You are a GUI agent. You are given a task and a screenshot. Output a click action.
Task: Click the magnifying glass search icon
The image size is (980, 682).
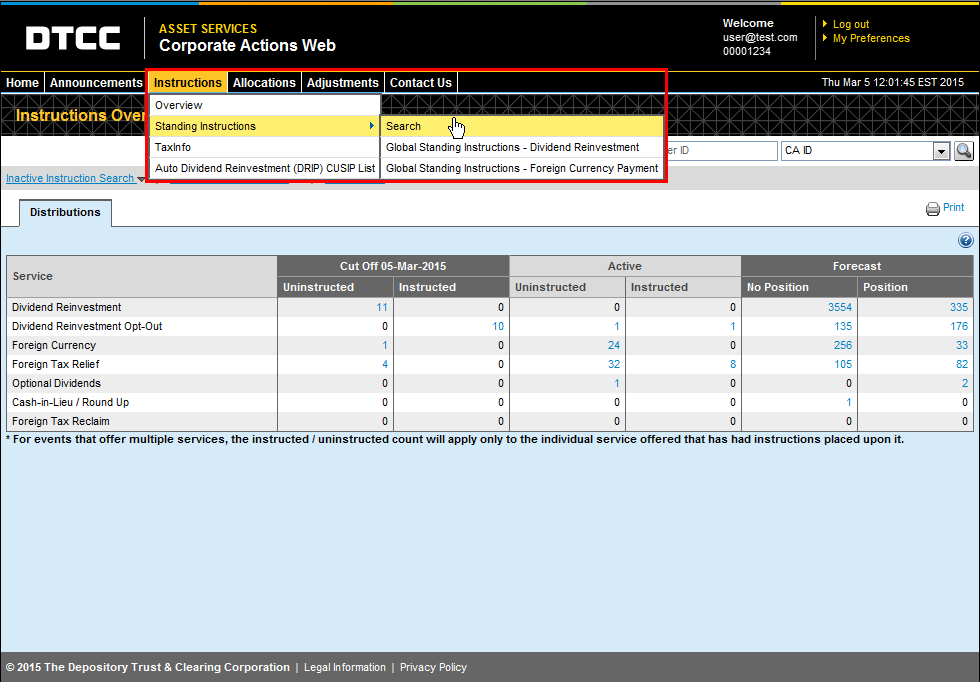point(964,151)
